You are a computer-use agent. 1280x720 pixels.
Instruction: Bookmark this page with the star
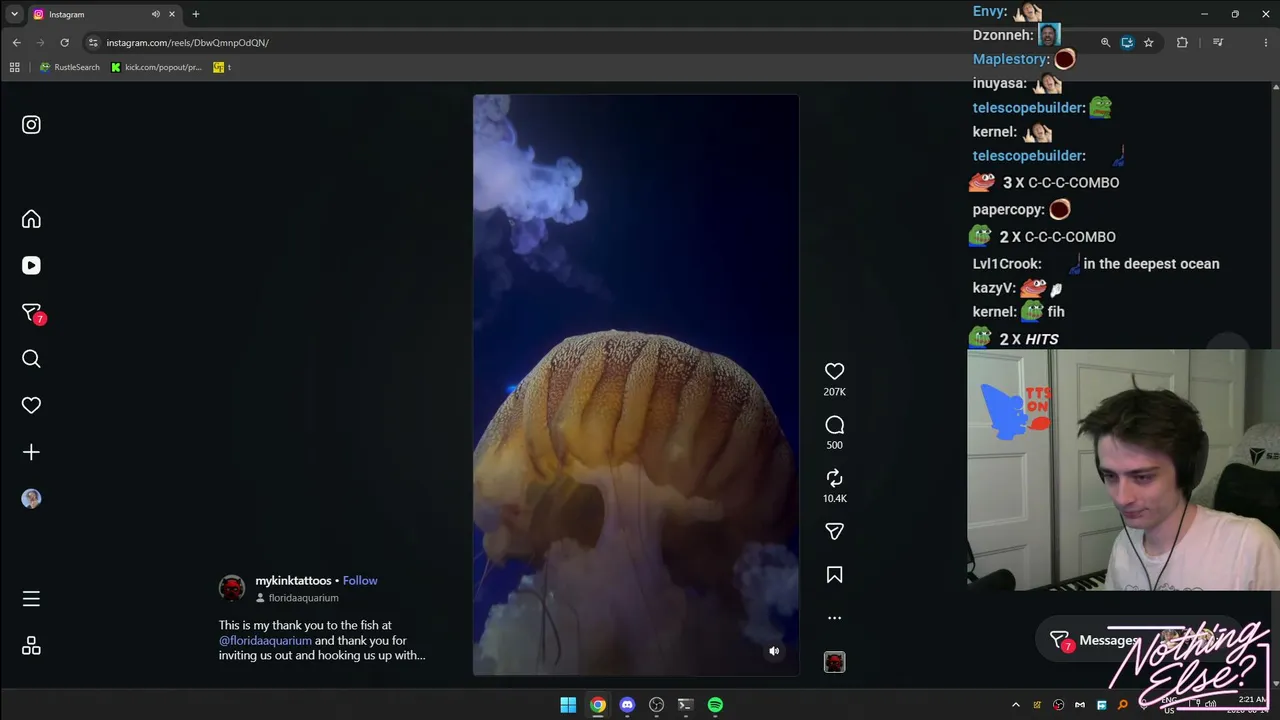click(1149, 43)
